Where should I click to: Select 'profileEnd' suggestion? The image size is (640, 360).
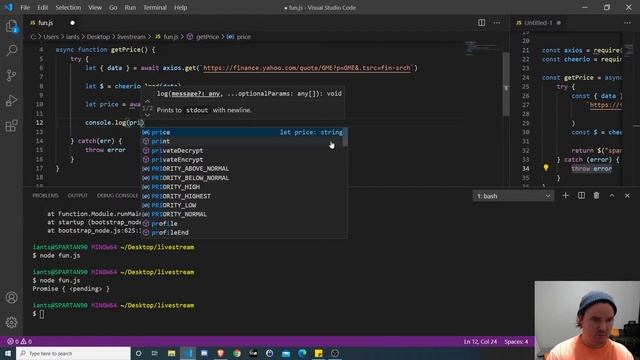pyautogui.click(x=244, y=233)
